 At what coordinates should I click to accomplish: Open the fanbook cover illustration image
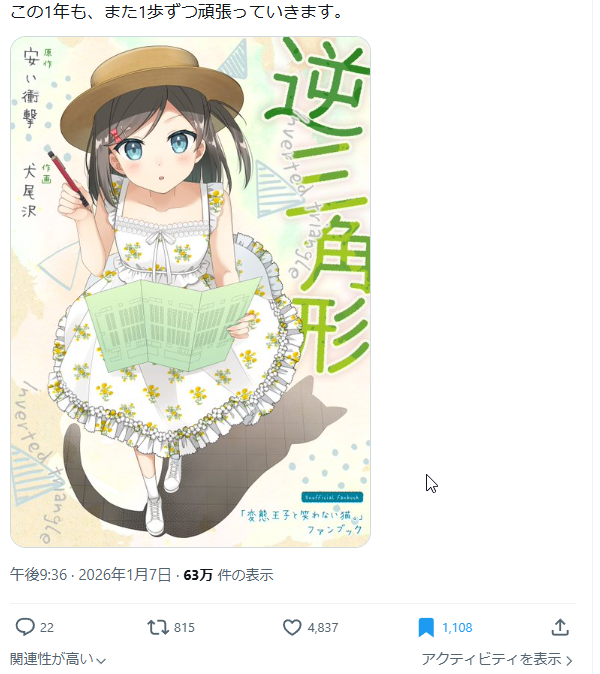[x=190, y=292]
